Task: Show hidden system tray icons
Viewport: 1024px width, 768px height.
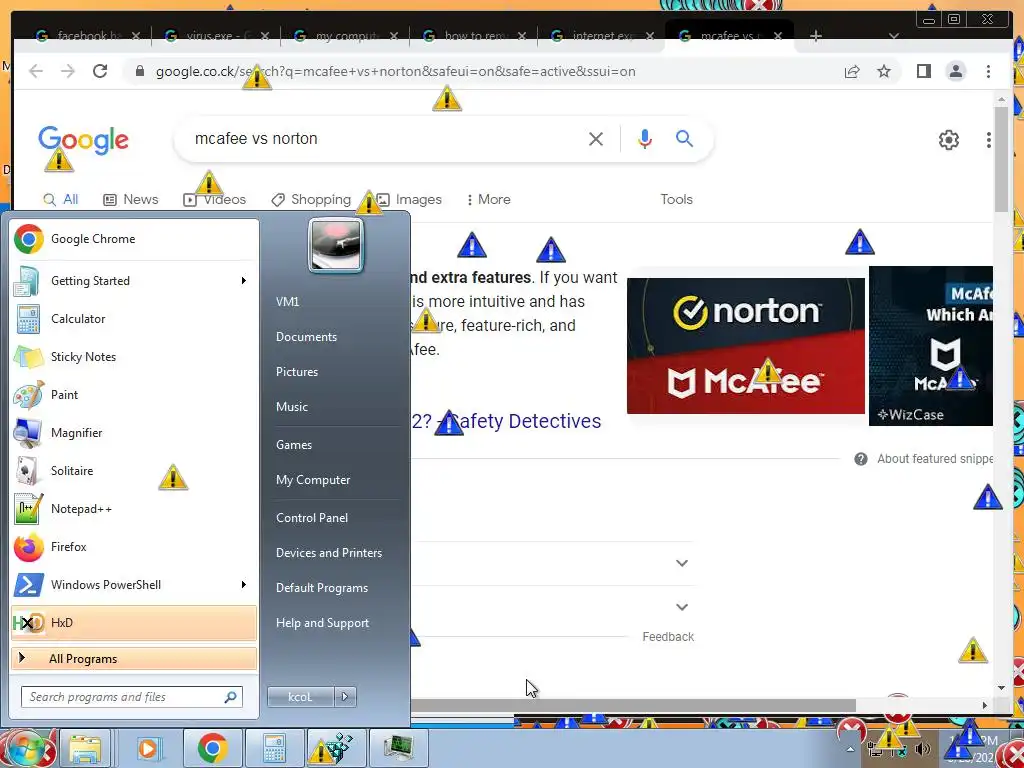Action: (x=850, y=749)
